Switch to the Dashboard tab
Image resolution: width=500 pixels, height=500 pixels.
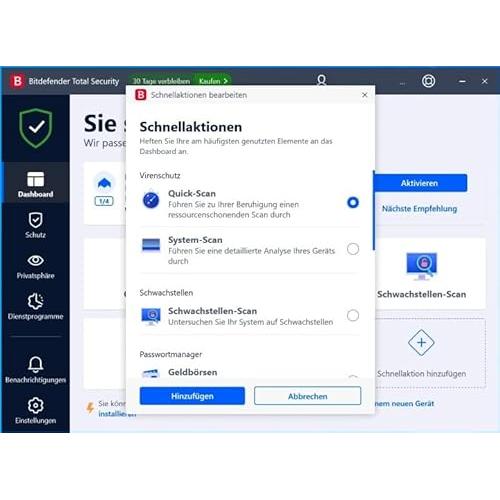(35, 184)
